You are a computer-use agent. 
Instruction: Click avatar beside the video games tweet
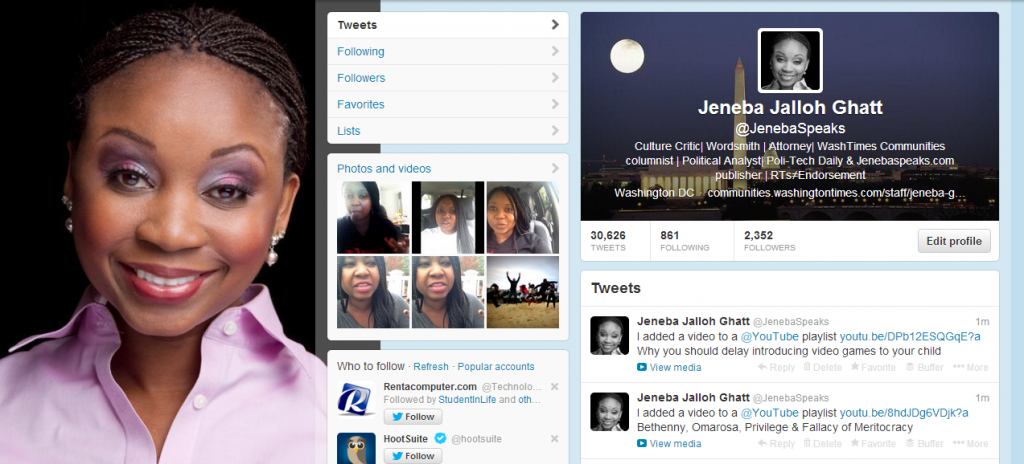click(x=609, y=335)
